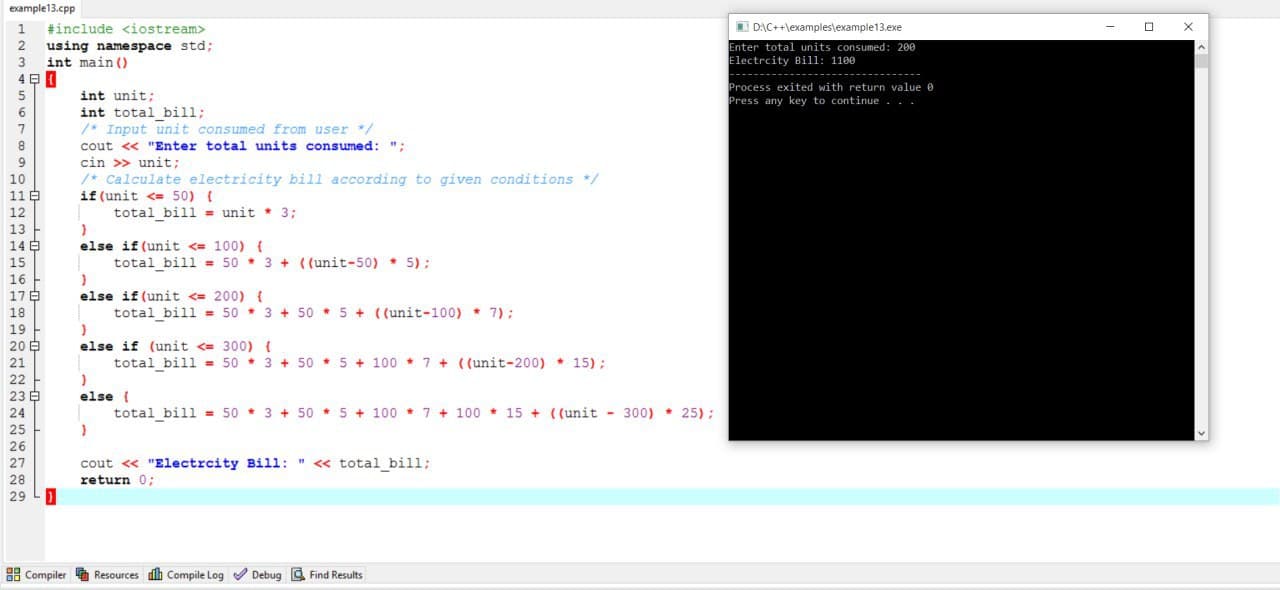Click the Compiler grid icon in bottom panel

tap(14, 575)
